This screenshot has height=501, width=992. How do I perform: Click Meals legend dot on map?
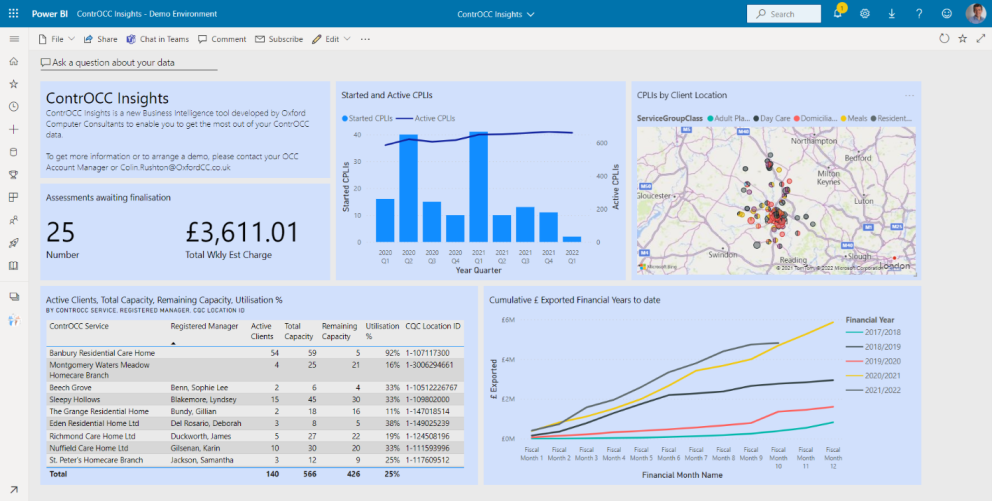point(843,118)
